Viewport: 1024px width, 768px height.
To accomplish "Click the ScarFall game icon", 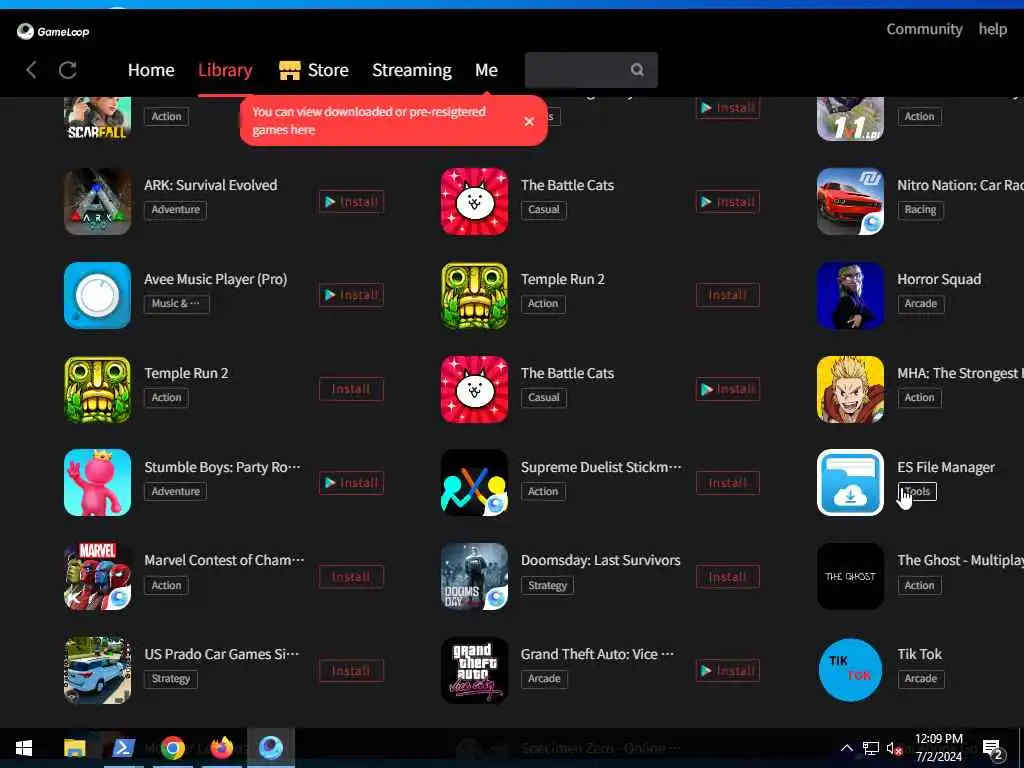I will 97,119.
